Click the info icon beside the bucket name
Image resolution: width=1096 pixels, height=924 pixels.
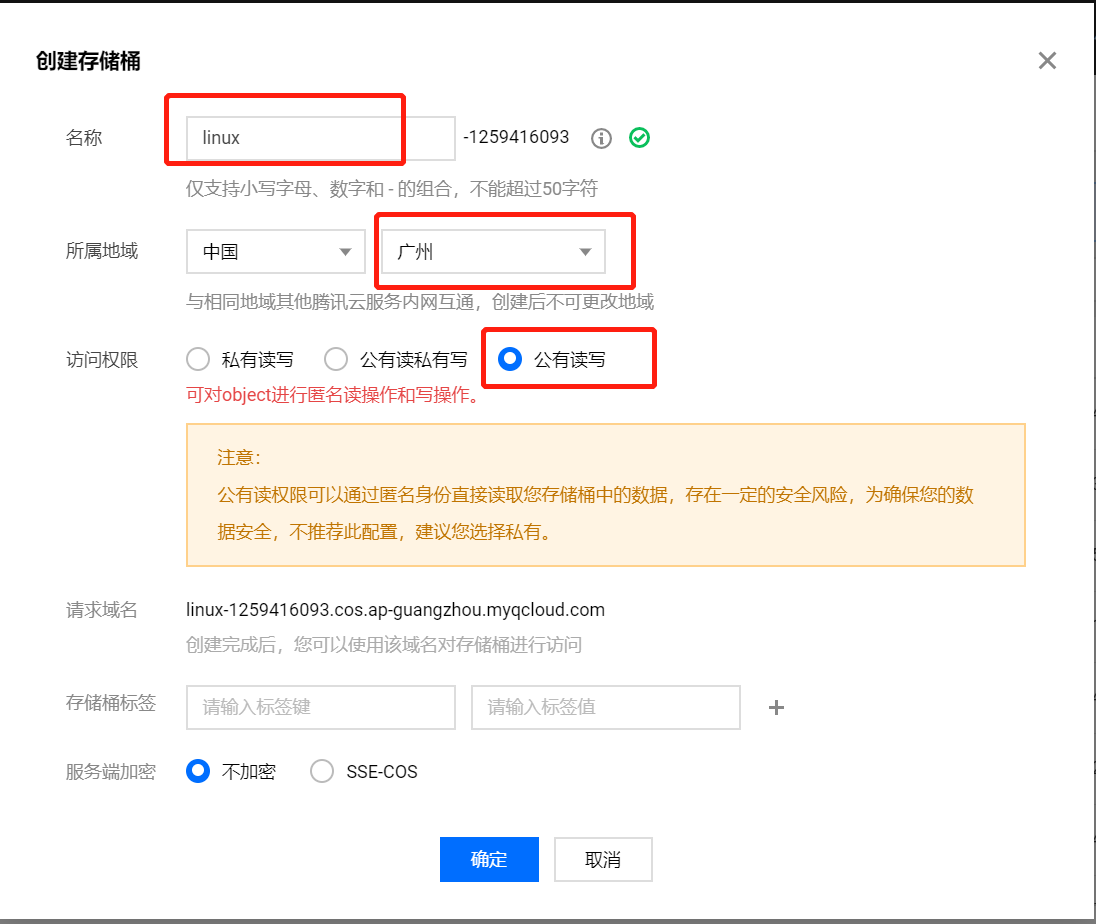(601, 138)
